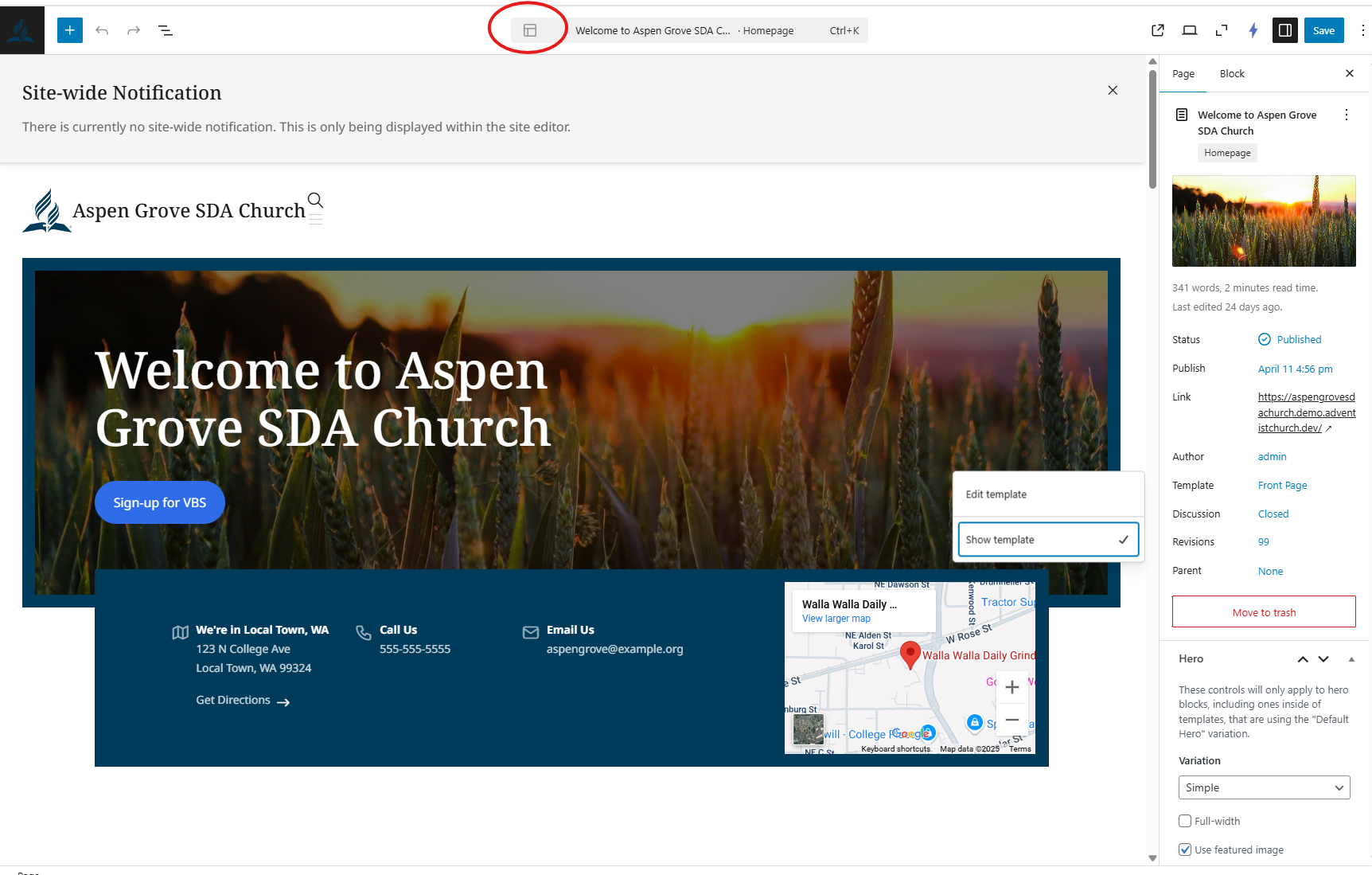The width and height of the screenshot is (1372, 875).
Task: Zoom in on the Google map
Action: point(1012,687)
